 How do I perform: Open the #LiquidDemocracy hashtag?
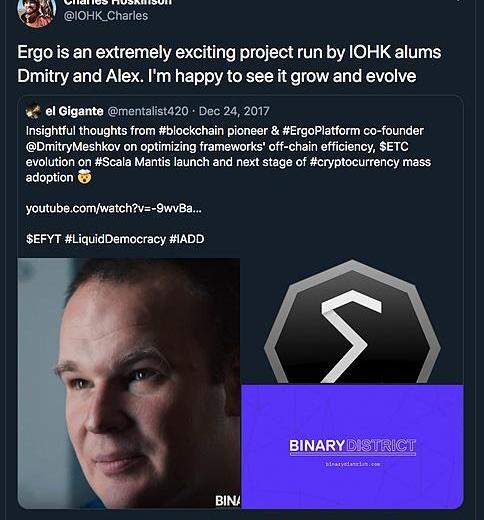(x=115, y=239)
